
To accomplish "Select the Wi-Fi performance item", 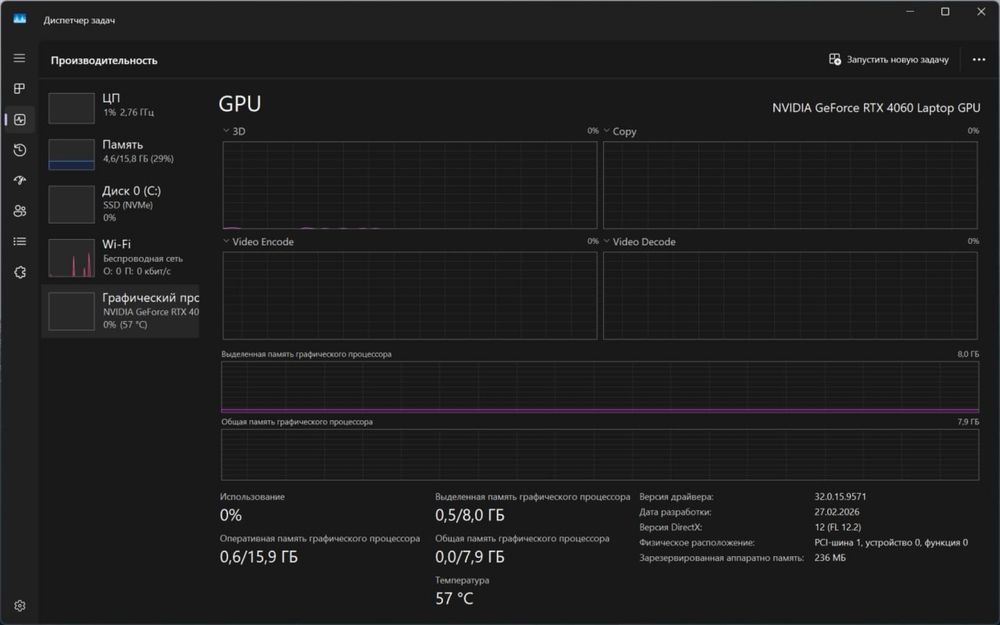I will [121, 257].
